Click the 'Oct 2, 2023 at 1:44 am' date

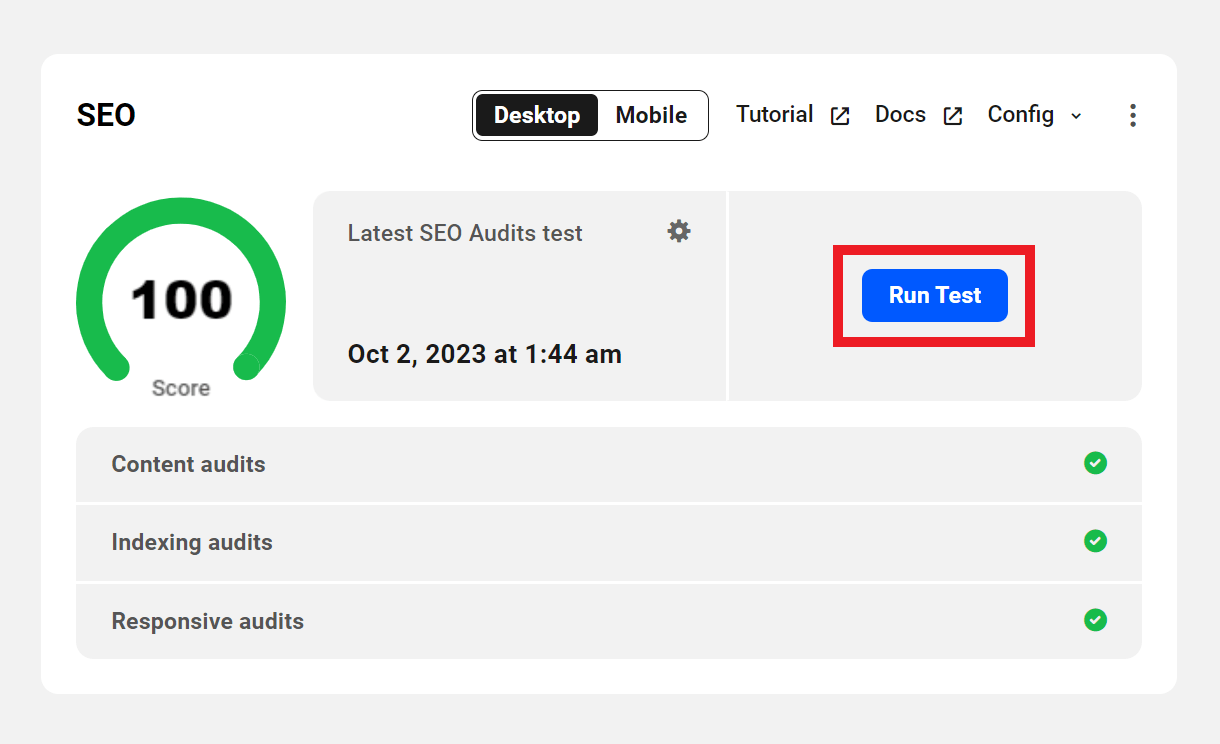pos(485,354)
